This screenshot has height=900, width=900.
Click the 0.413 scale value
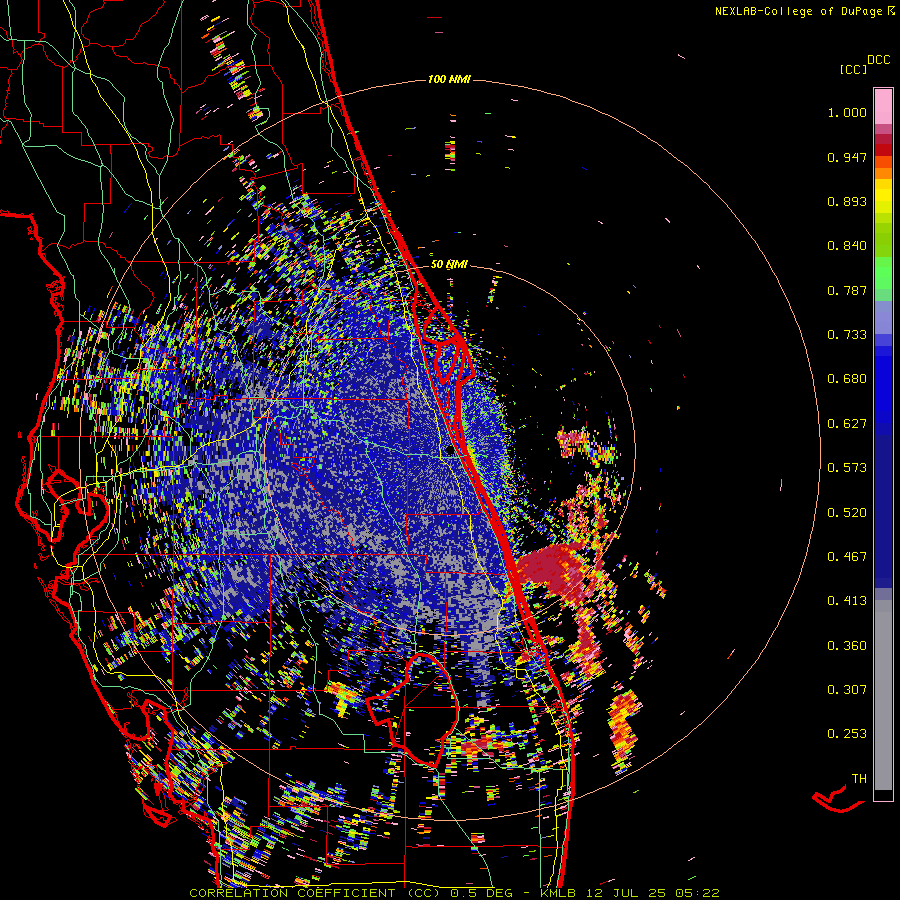click(x=847, y=601)
